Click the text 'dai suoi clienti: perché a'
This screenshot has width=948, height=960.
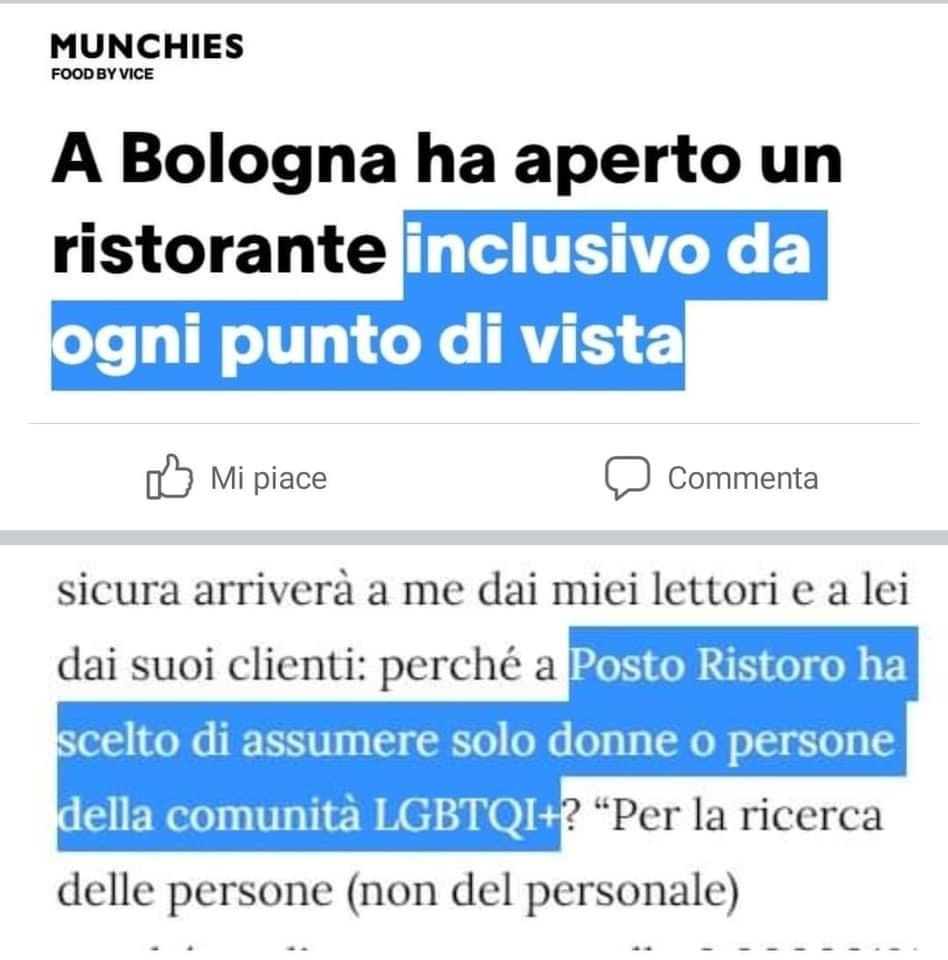(x=306, y=665)
